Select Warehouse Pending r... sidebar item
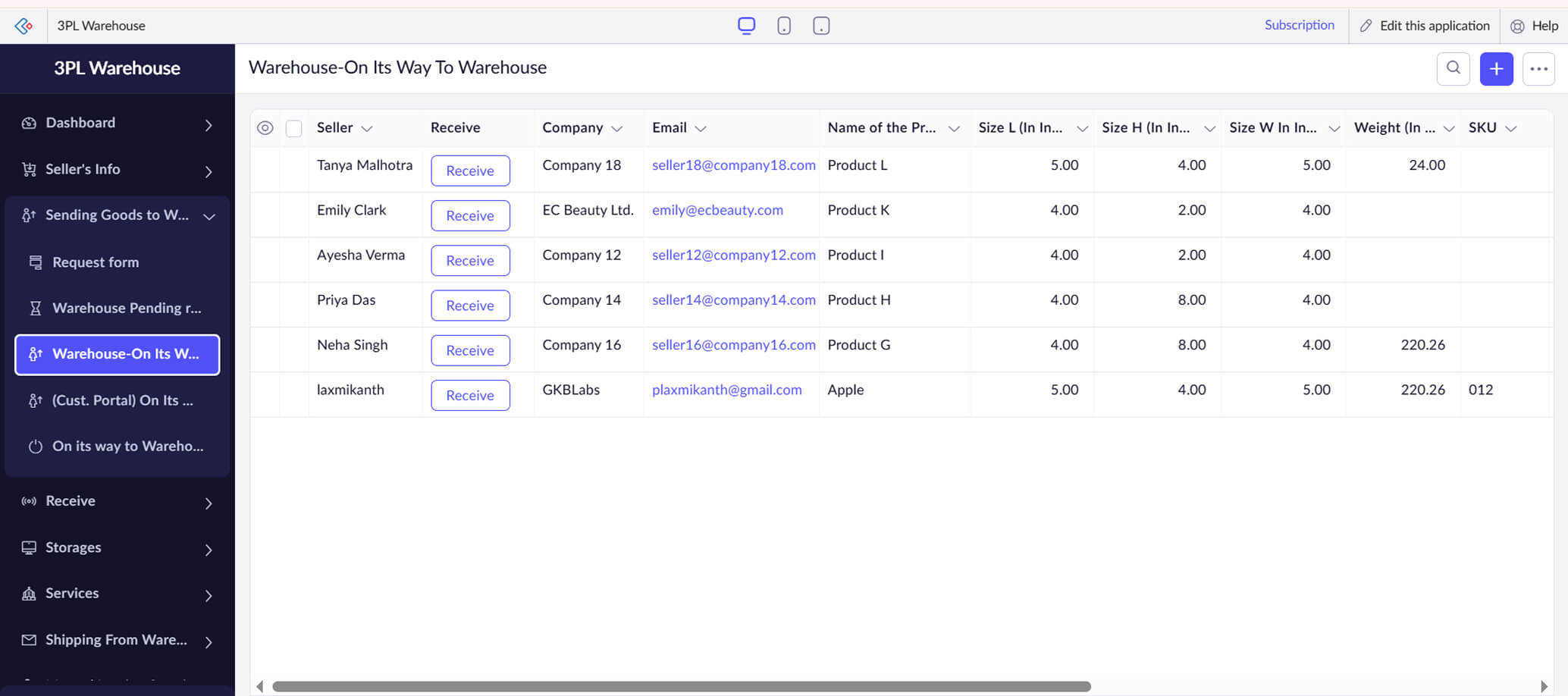Image resolution: width=1568 pixels, height=696 pixels. point(126,308)
